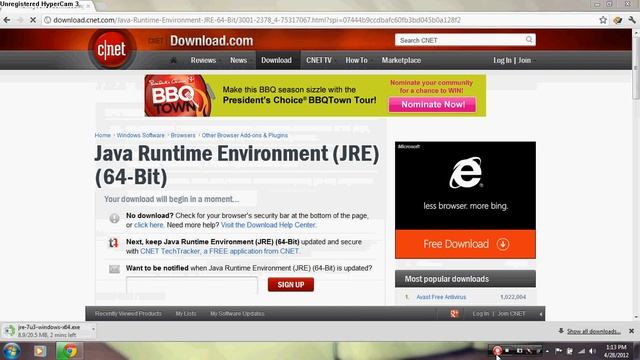Bookmark this page with the star icon
The width and height of the screenshot is (640, 360).
click(603, 20)
